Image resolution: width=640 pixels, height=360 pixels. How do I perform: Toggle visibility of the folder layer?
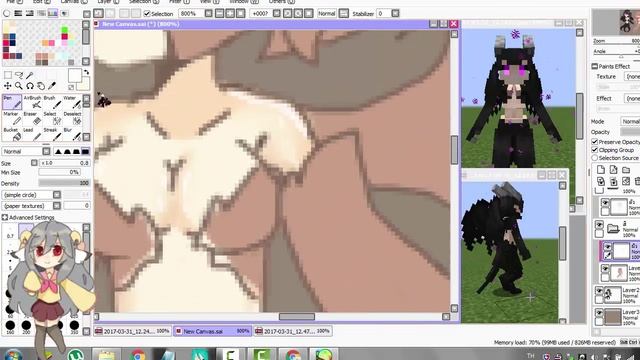pos(599,225)
